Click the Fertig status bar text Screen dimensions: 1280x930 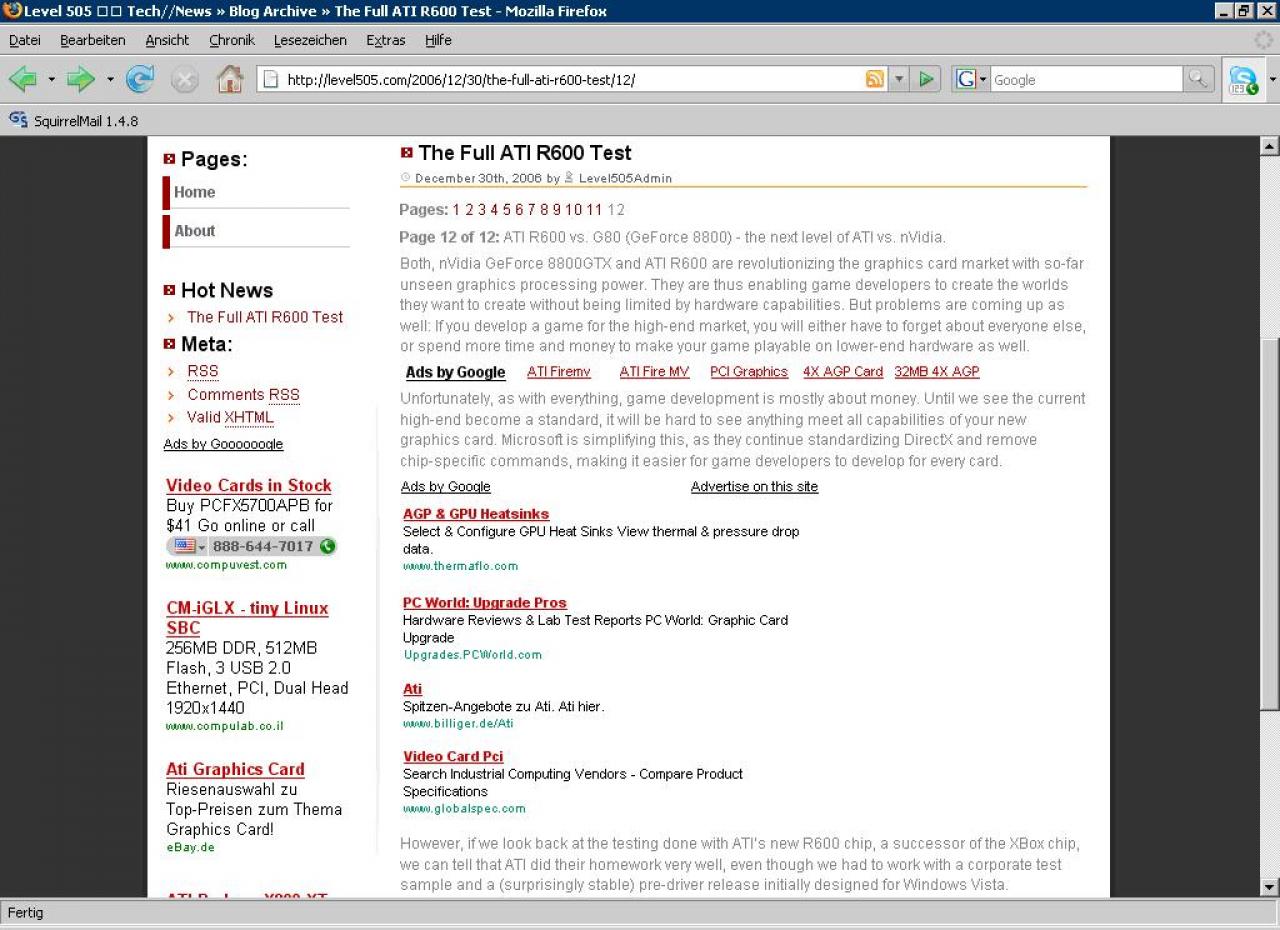tap(26, 913)
